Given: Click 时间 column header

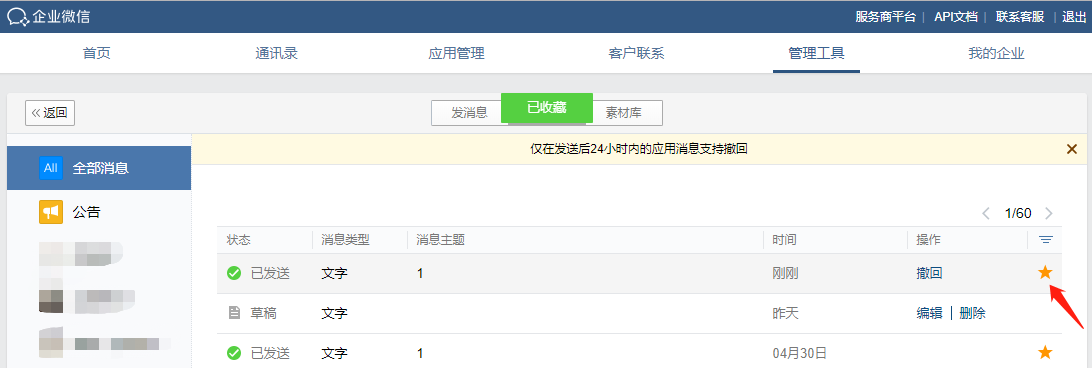Looking at the screenshot, I should click(x=784, y=240).
